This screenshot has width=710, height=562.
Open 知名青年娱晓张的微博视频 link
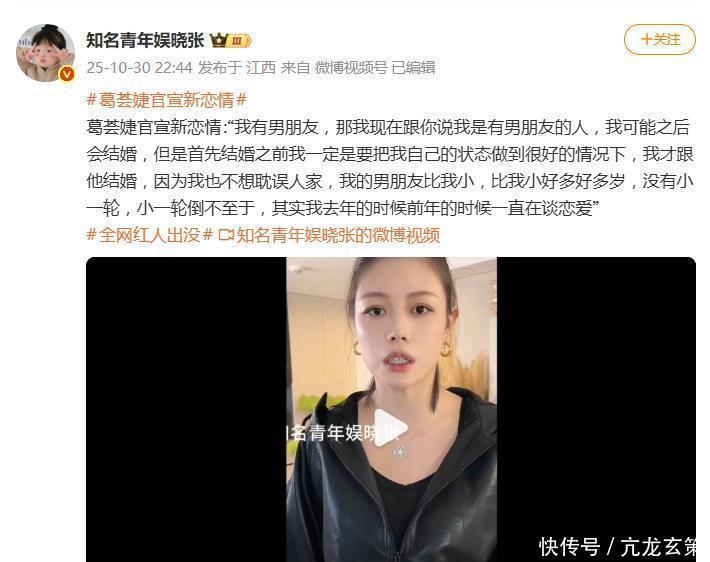[338, 235]
